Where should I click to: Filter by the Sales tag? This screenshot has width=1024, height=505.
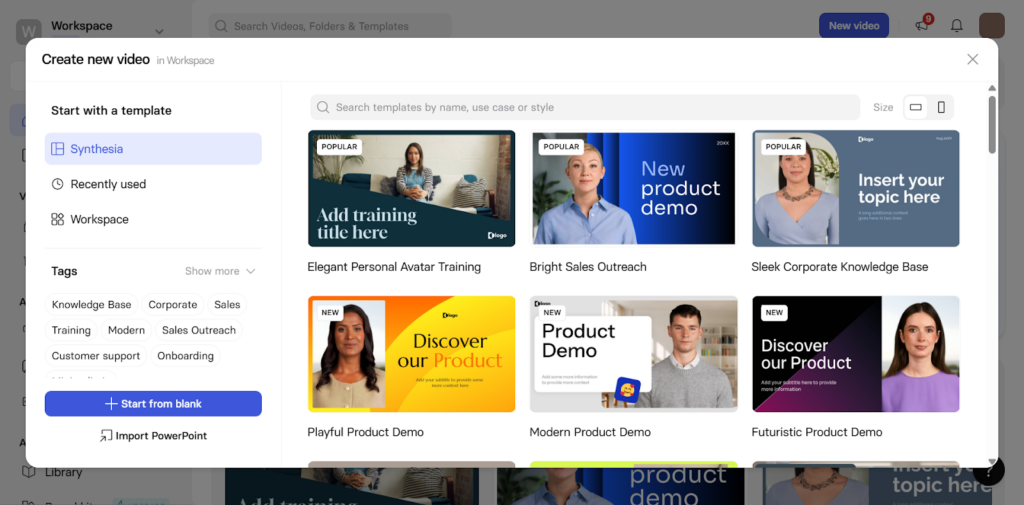pyautogui.click(x=227, y=304)
